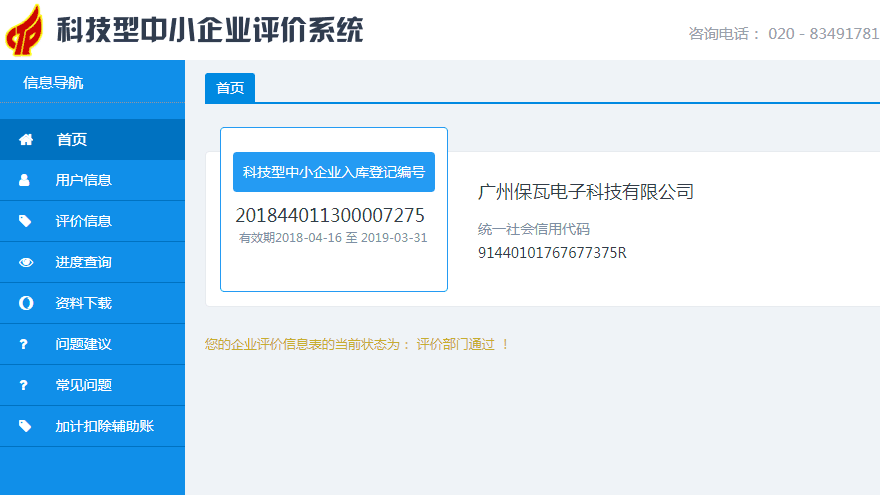Click the question mark icon beside 问题建议
The image size is (880, 495).
[x=24, y=345]
